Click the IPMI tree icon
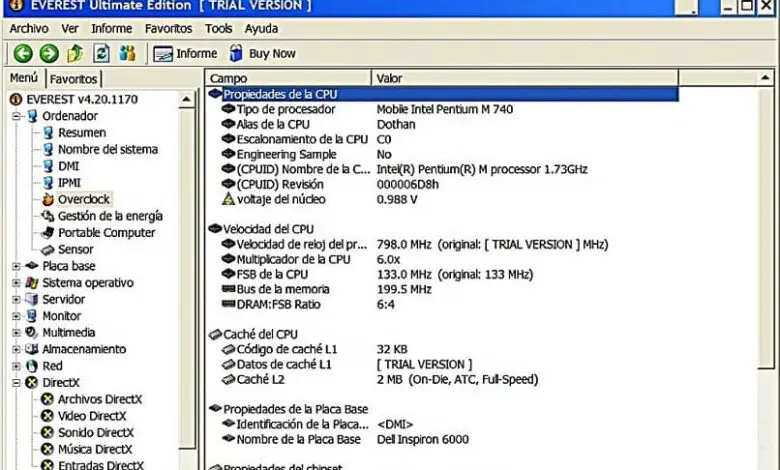This screenshot has width=780, height=470. click(48, 183)
